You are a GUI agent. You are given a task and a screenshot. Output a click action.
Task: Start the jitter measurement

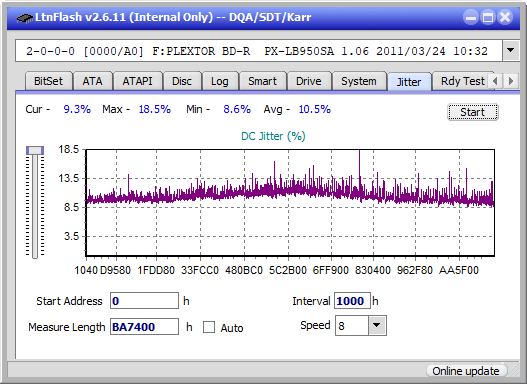coord(473,112)
